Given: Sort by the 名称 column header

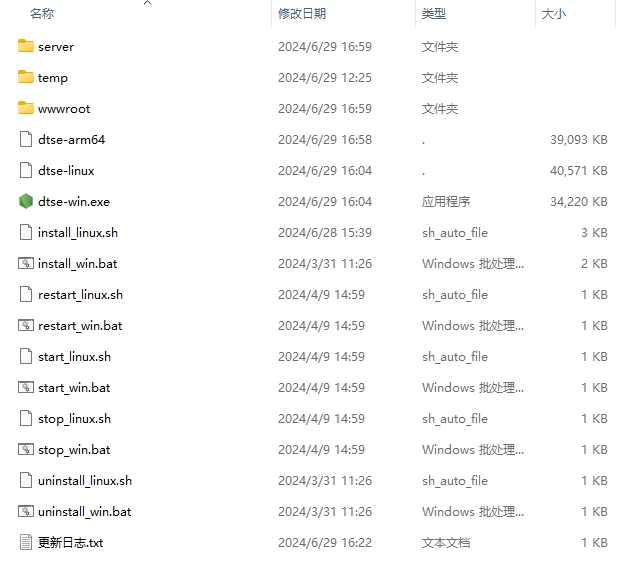Looking at the screenshot, I should [x=42, y=13].
